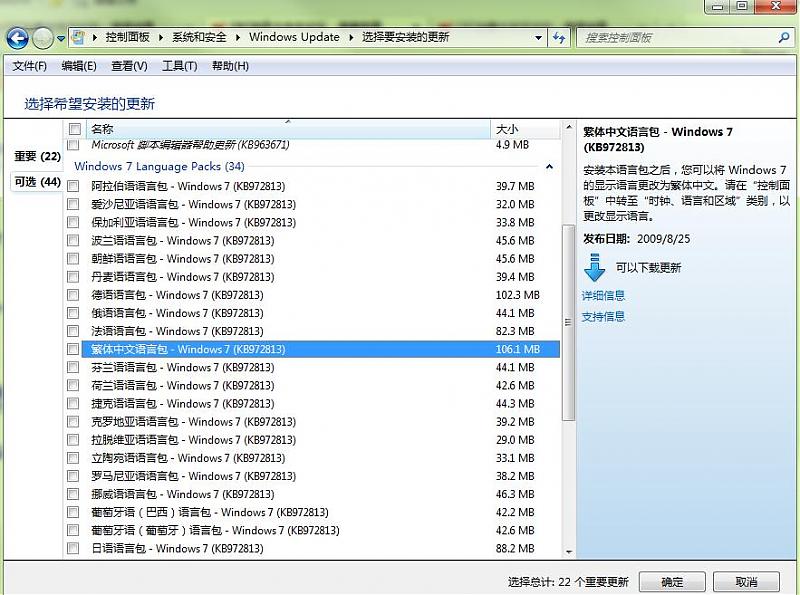Image resolution: width=800 pixels, height=595 pixels.
Task: Expand the breadcrumb arrow after Windows Update
Action: tap(351, 37)
